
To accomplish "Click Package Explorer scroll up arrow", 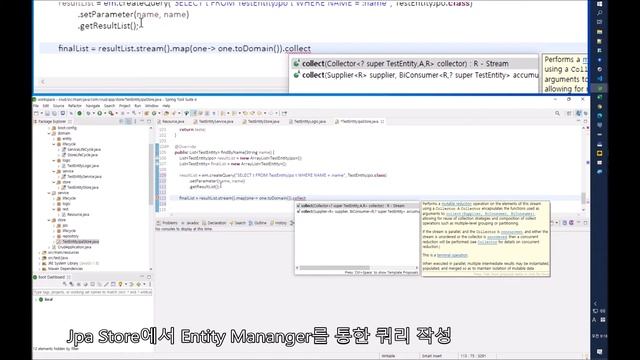I will [x=151, y=128].
